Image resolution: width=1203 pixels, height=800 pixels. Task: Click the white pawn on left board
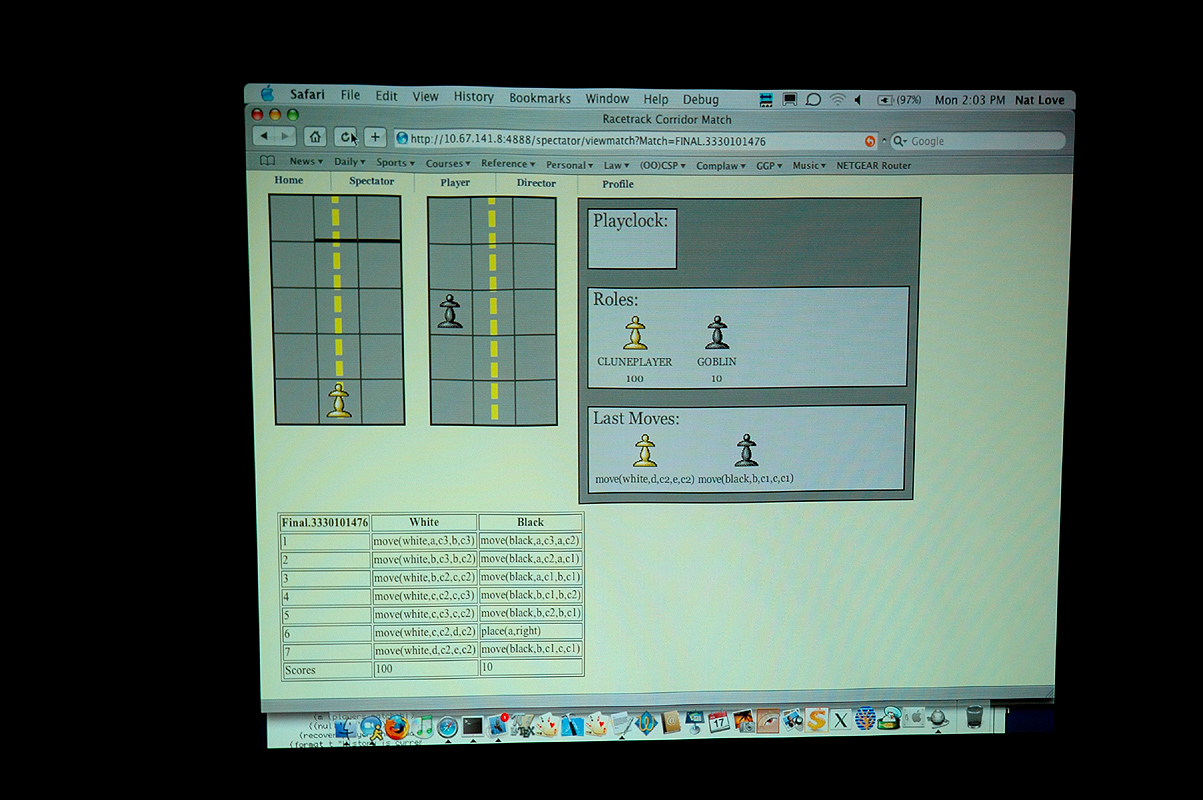(x=339, y=400)
